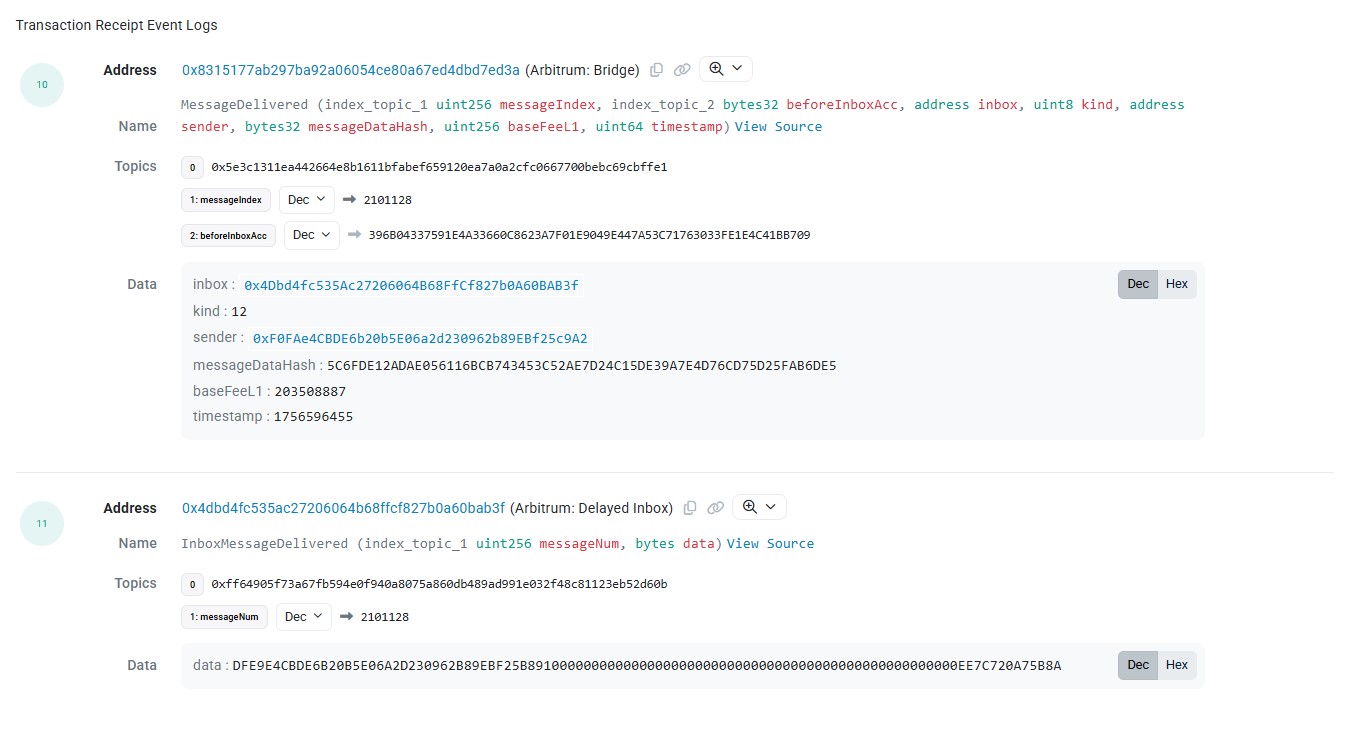1348x742 pixels.
Task: Open link icon beside Arbitrum: Bridge
Action: point(682,70)
